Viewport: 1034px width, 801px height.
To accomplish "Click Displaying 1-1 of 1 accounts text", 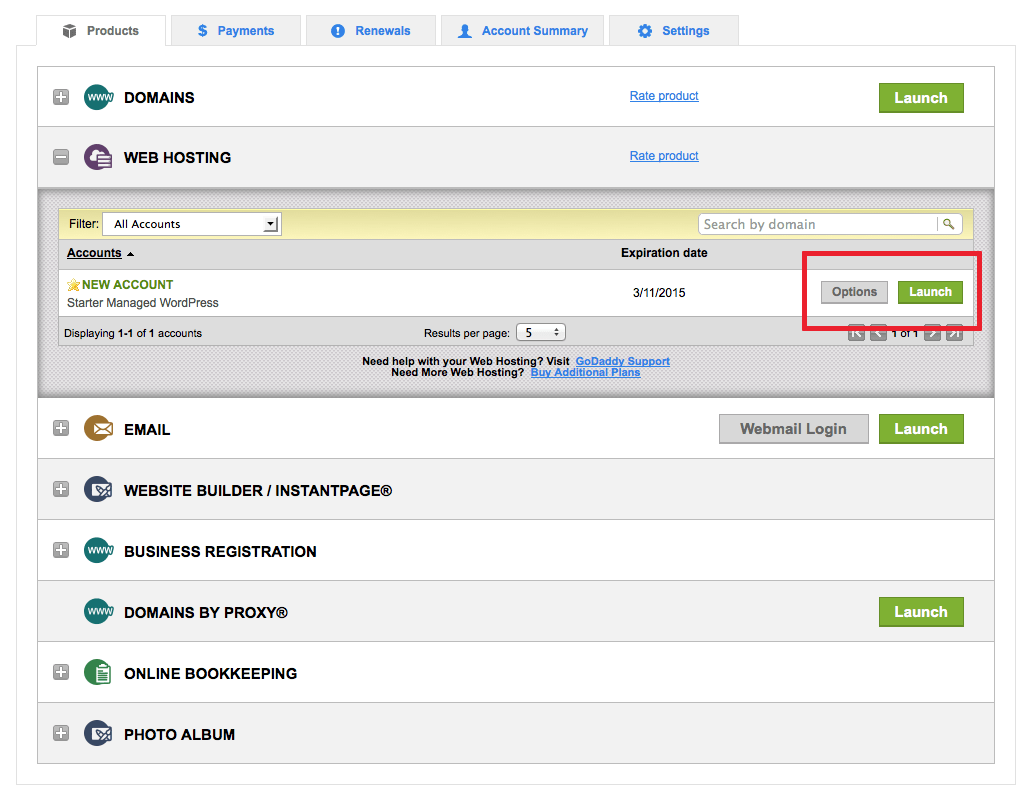I will coord(133,334).
